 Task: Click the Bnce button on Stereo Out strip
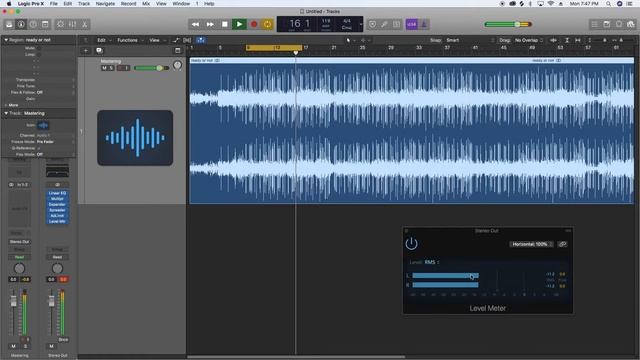click(63, 340)
